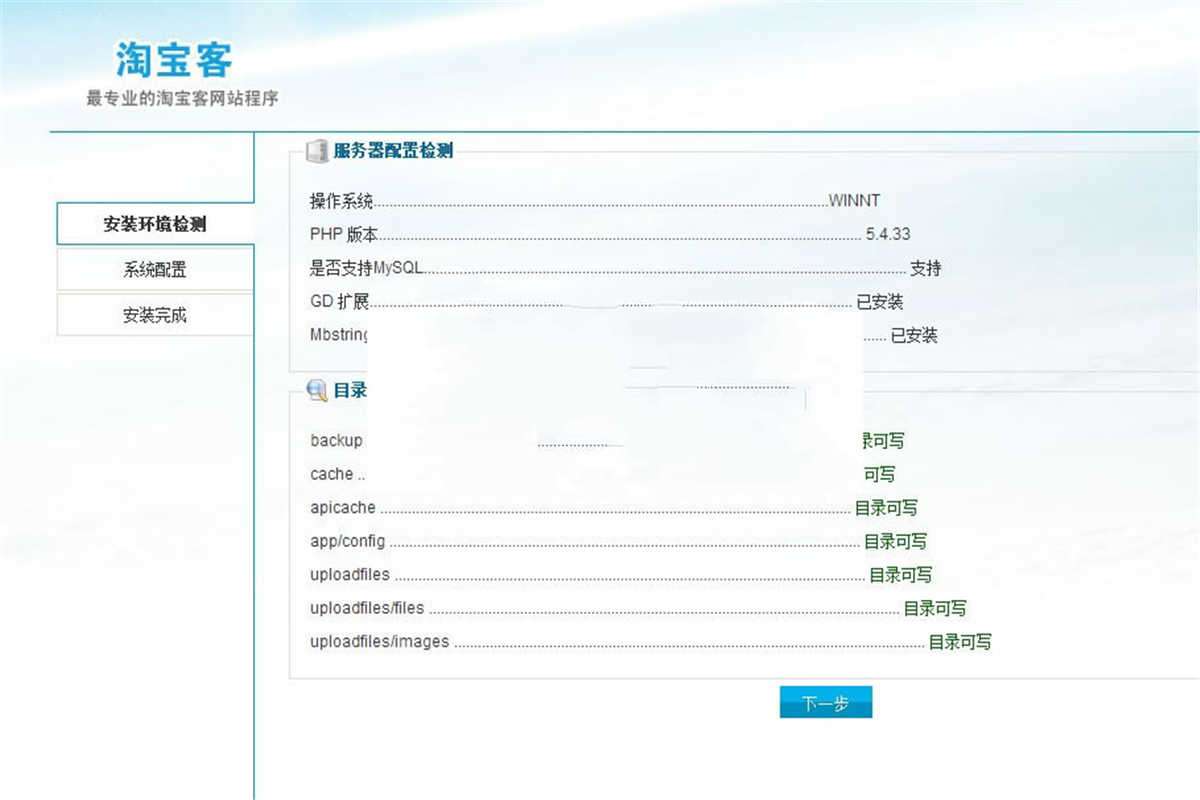
Task: Click the GD 扩展 label
Action: coord(340,302)
